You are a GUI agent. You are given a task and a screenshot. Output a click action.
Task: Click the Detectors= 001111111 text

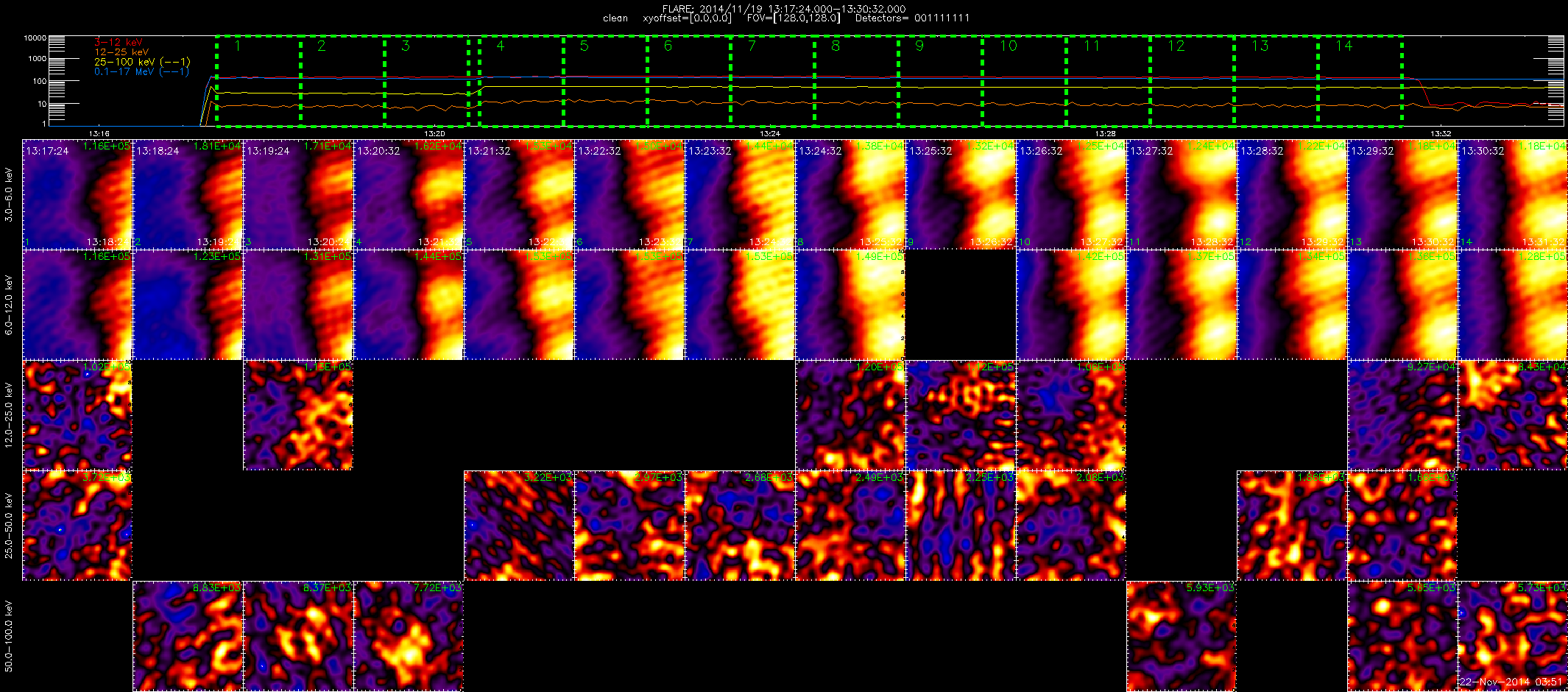point(912,18)
